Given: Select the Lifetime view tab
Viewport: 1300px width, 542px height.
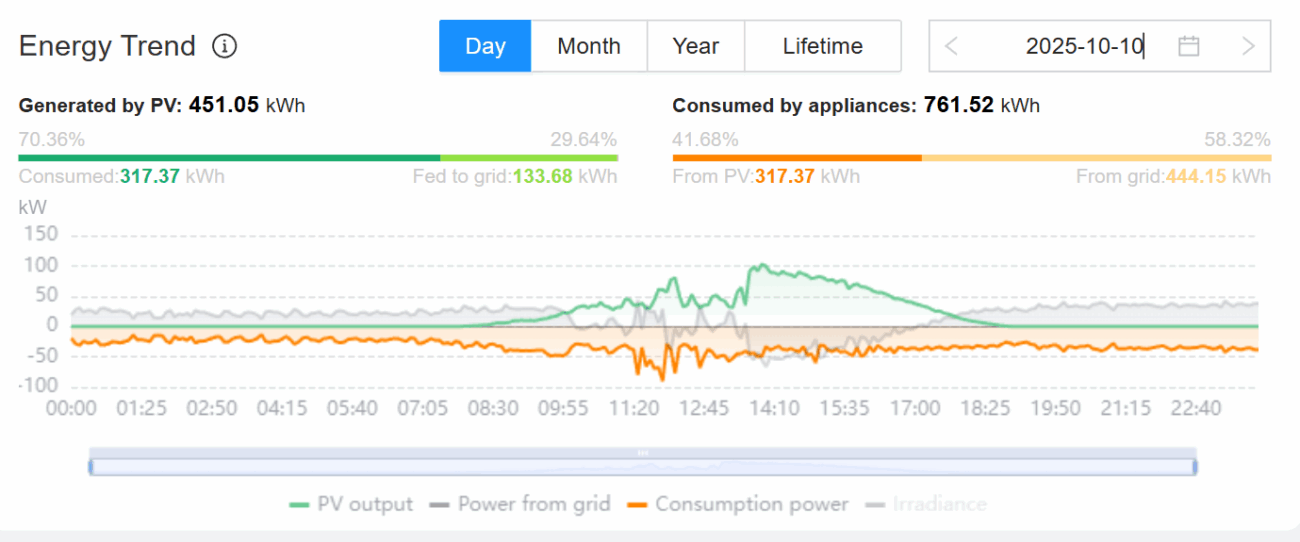Looking at the screenshot, I should 822,46.
